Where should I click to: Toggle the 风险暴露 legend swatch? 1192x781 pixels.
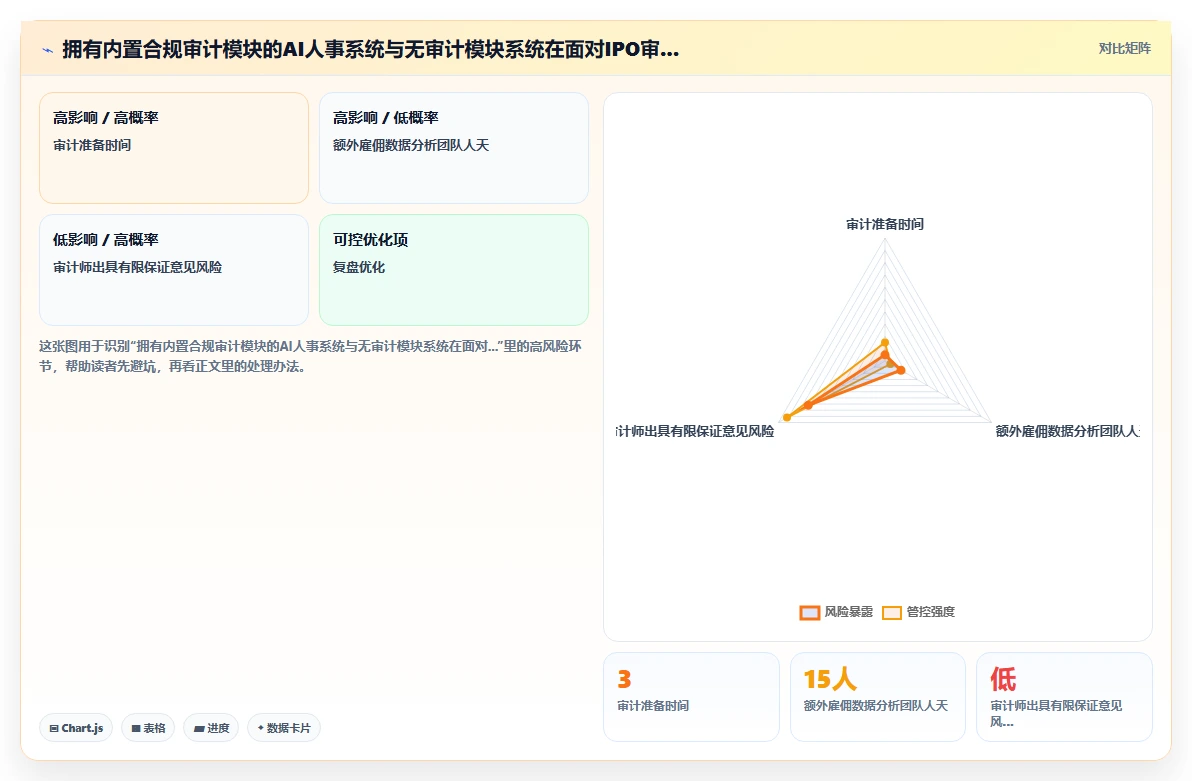pyautogui.click(x=810, y=612)
